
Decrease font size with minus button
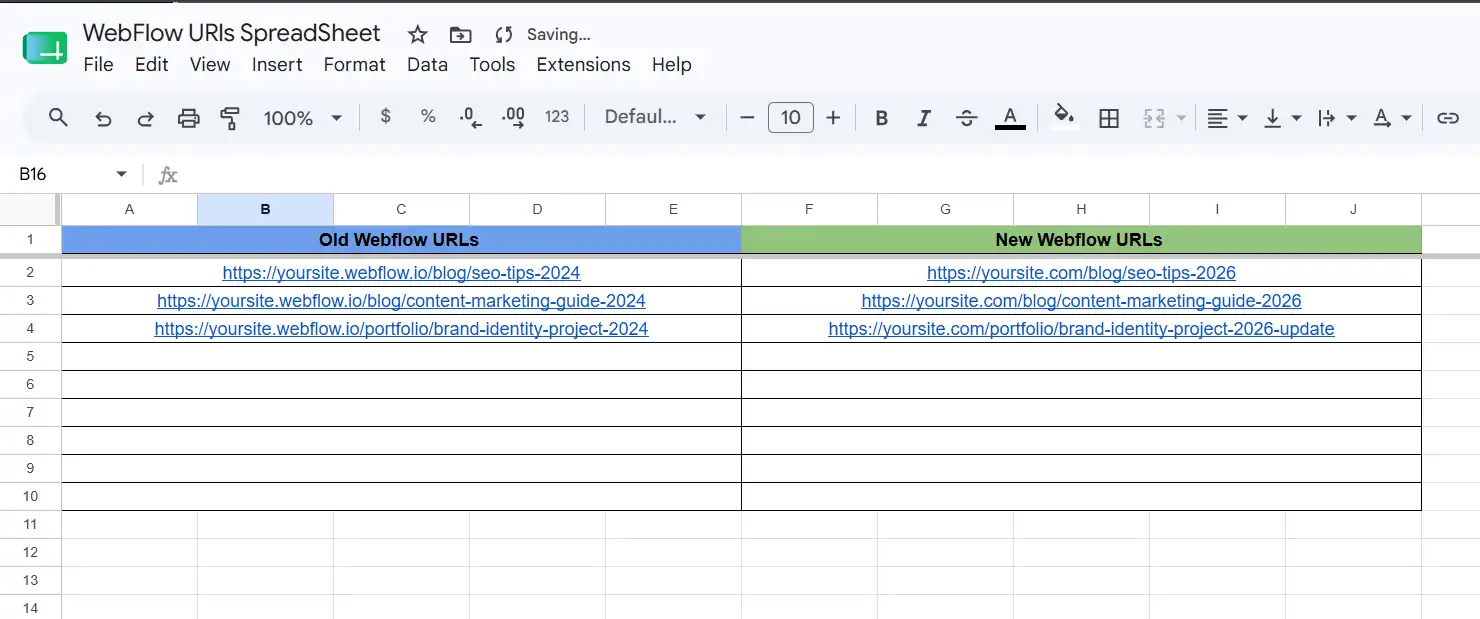click(747, 118)
